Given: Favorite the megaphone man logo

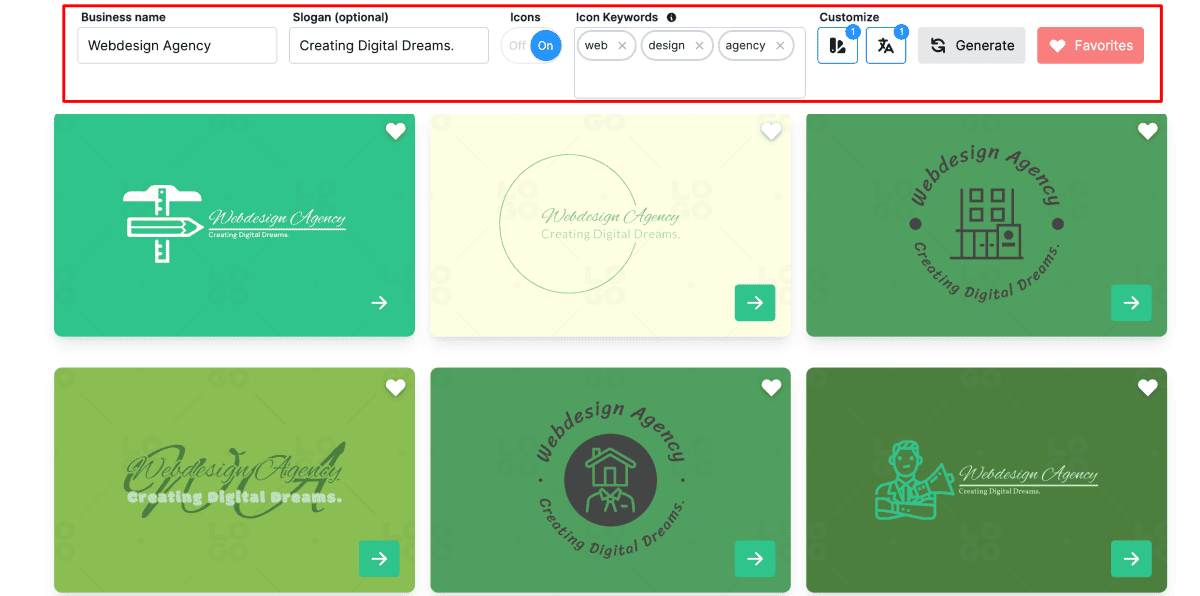Looking at the screenshot, I should (x=1147, y=387).
